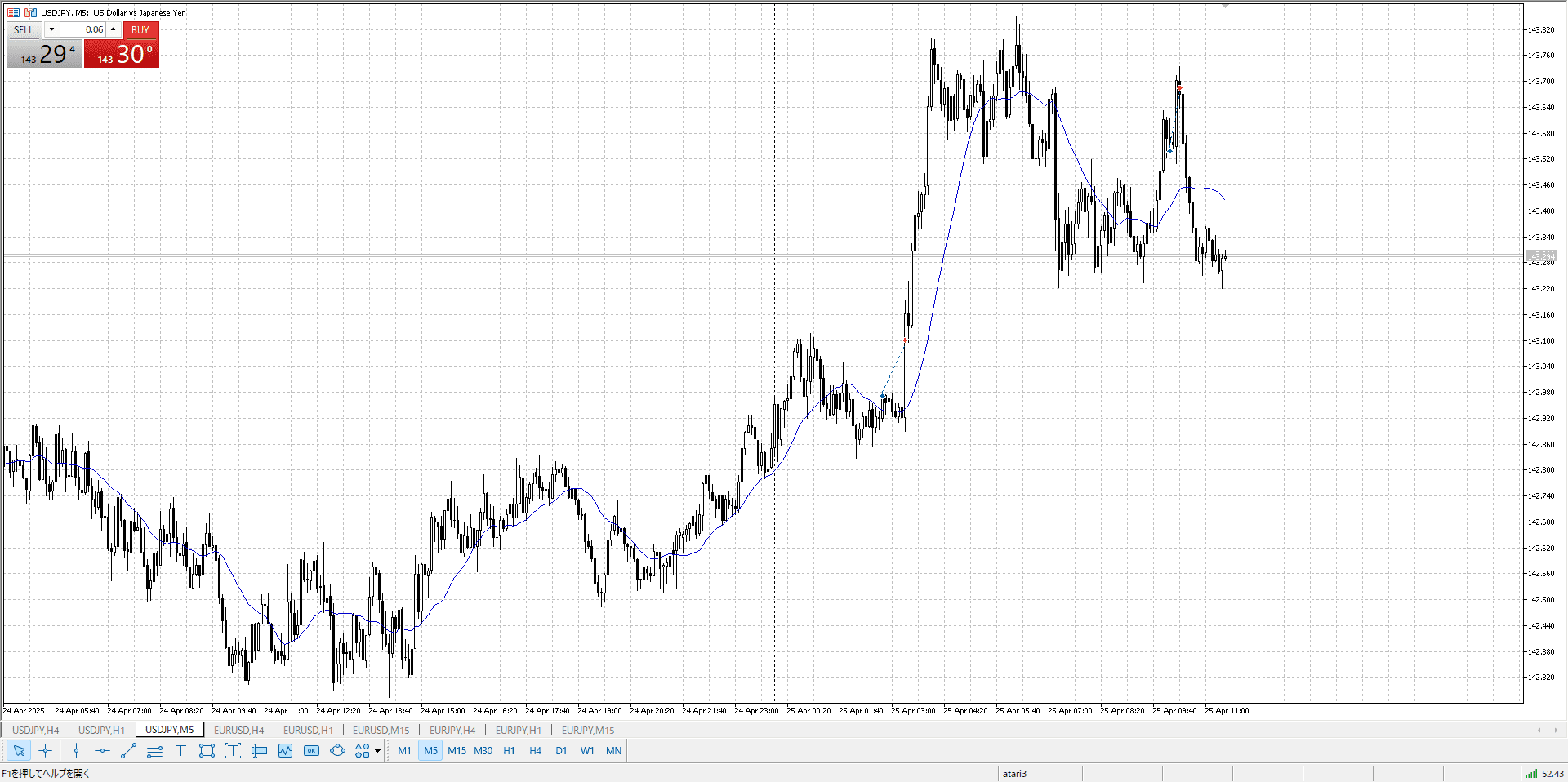Click the SELL button
The height and width of the screenshot is (782, 1568).
pos(24,30)
